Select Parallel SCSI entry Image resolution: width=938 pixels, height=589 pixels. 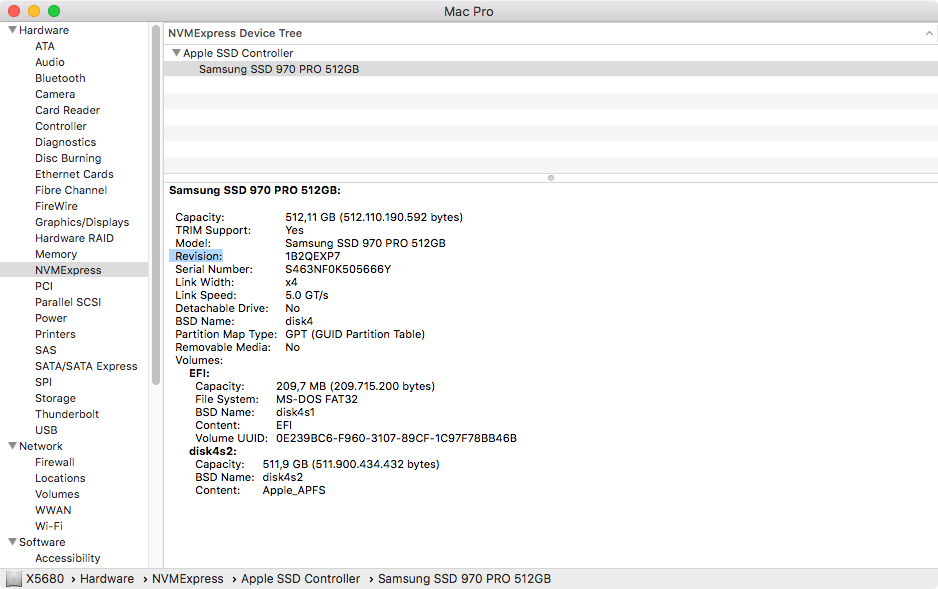tap(68, 302)
